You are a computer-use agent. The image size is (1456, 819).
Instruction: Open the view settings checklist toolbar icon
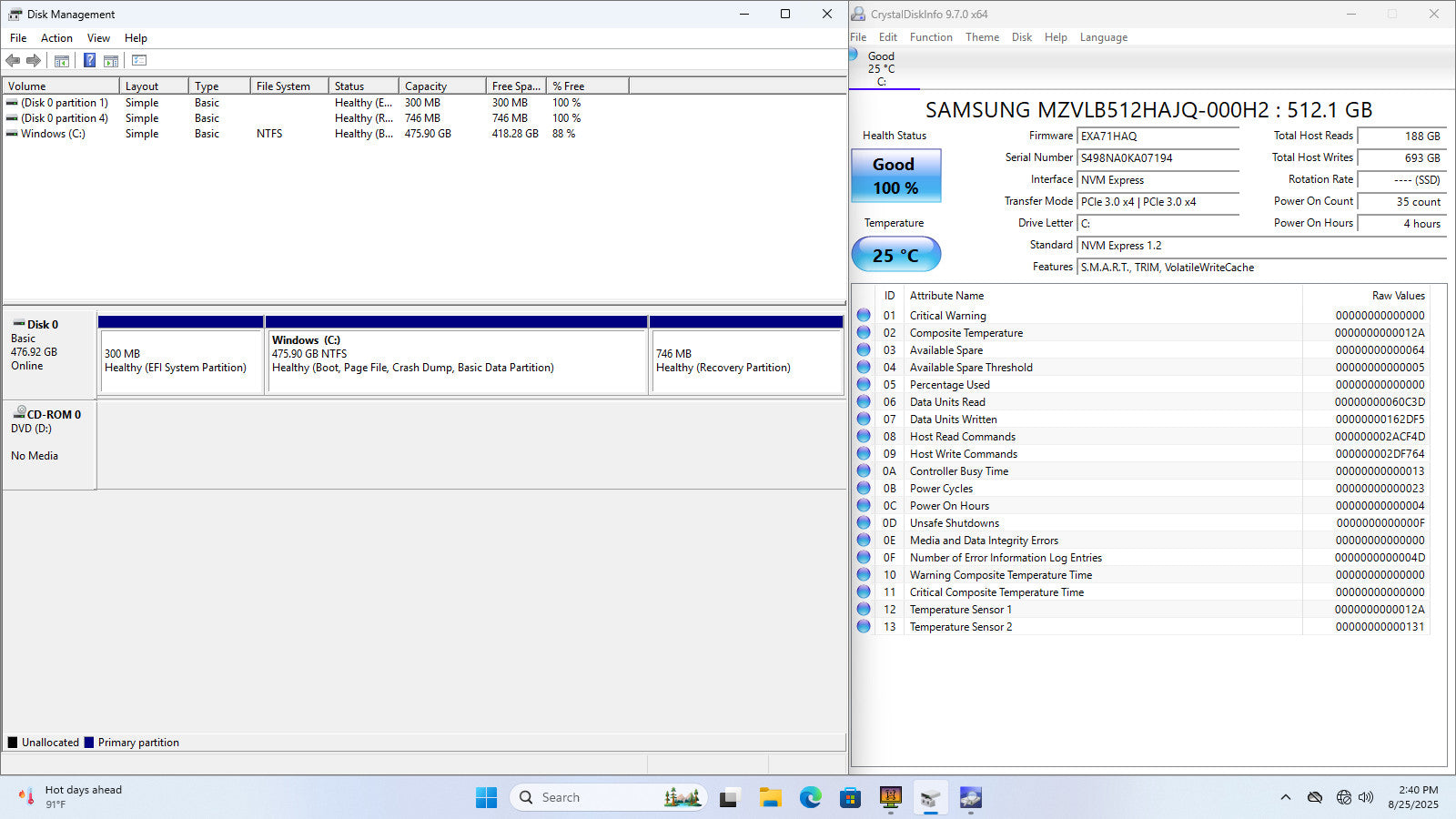pyautogui.click(x=139, y=61)
